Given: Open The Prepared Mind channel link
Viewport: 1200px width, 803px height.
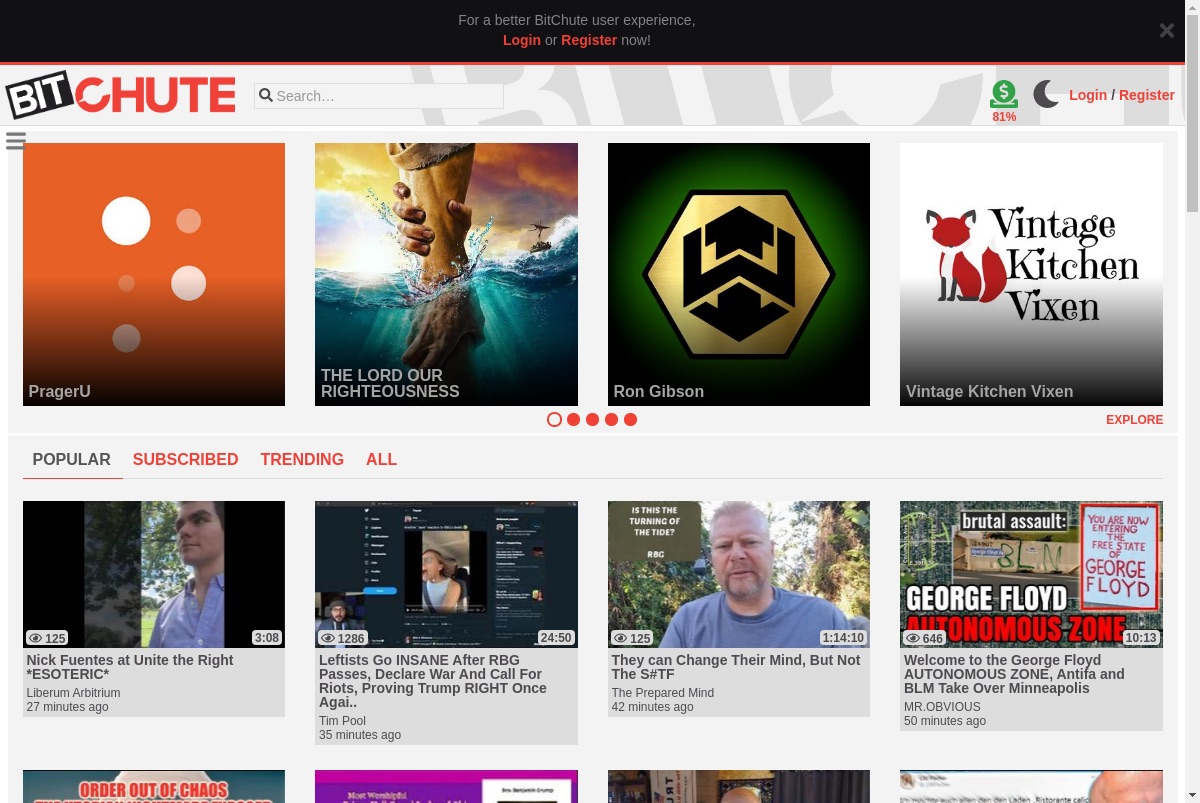Looking at the screenshot, I should point(662,693).
